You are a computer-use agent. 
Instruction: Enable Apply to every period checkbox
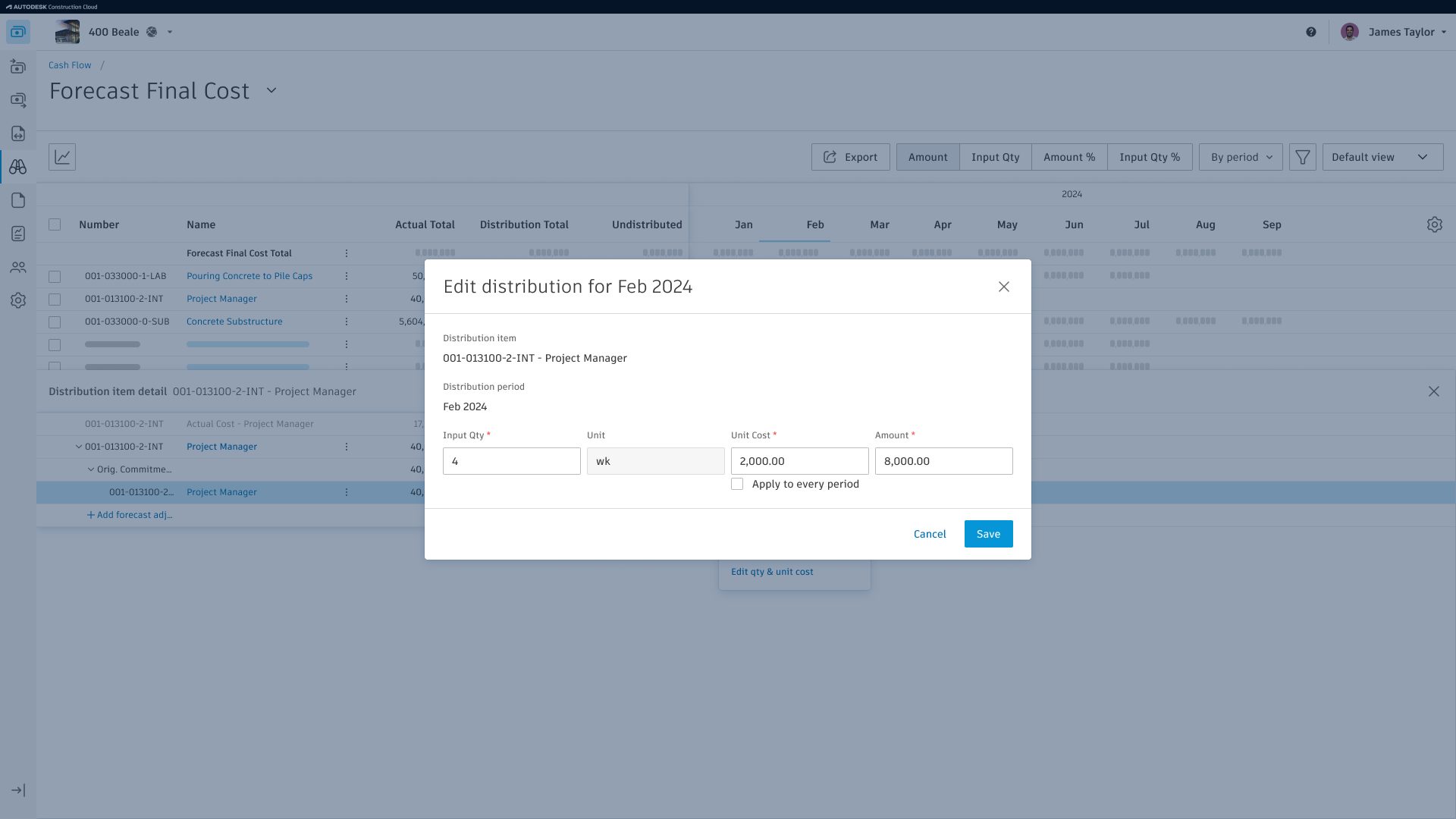point(737,484)
